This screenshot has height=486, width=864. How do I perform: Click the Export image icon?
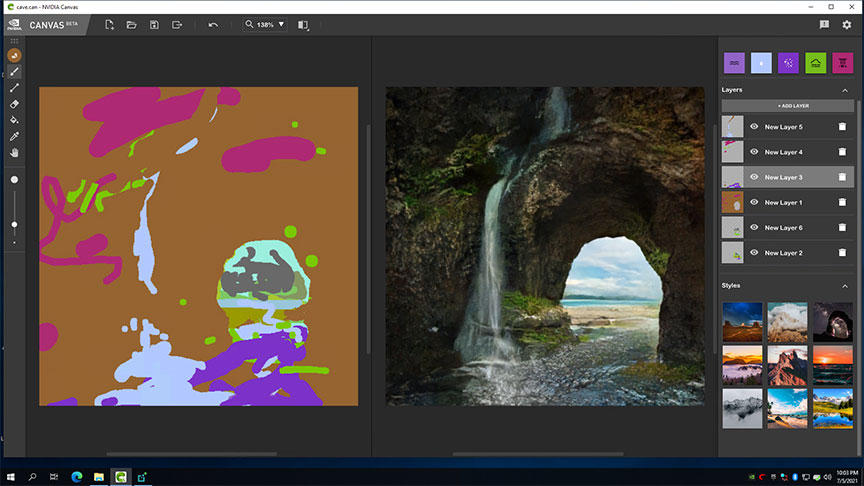tap(177, 24)
